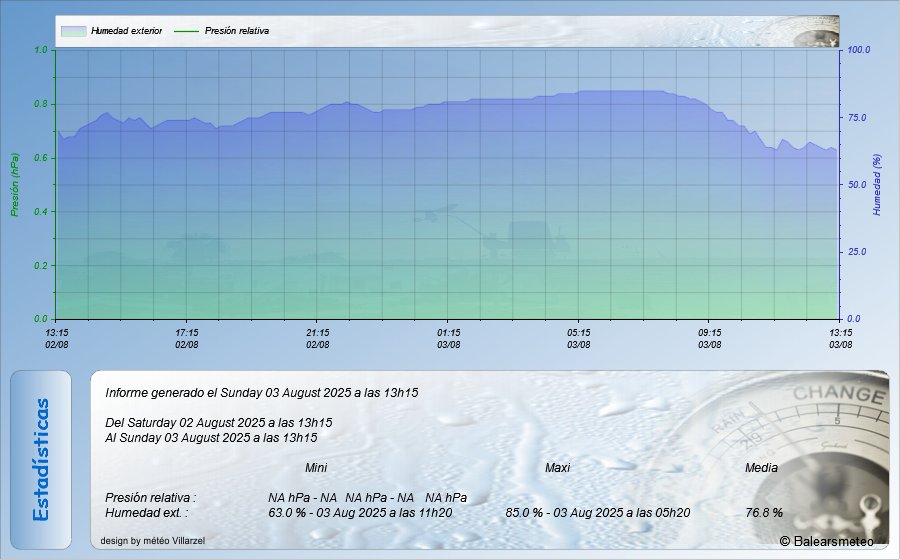Click the 25.0 humidity axis value
The height and width of the screenshot is (560, 900).
pyautogui.click(x=856, y=252)
